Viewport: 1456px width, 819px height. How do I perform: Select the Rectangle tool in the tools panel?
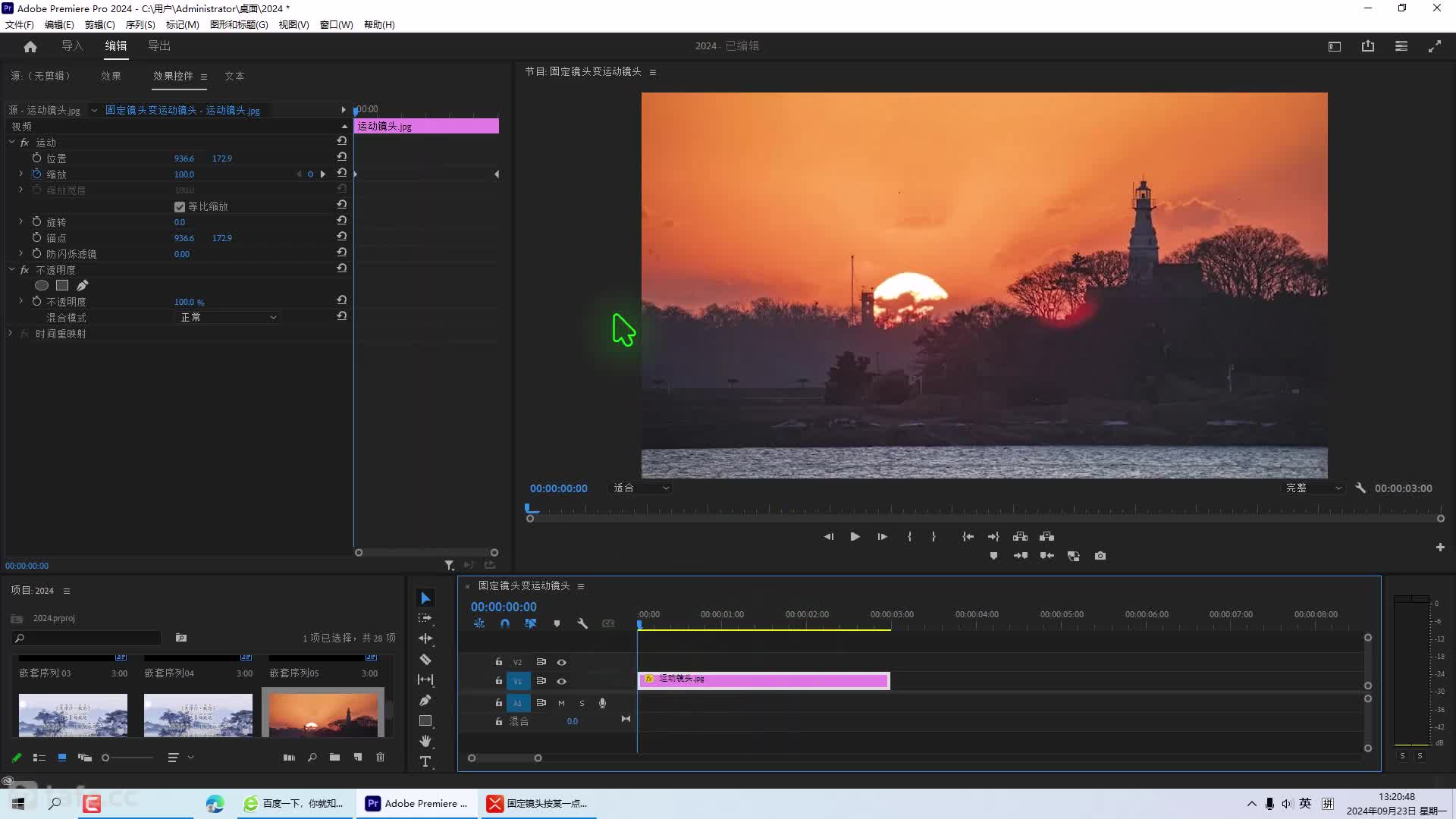(x=425, y=720)
